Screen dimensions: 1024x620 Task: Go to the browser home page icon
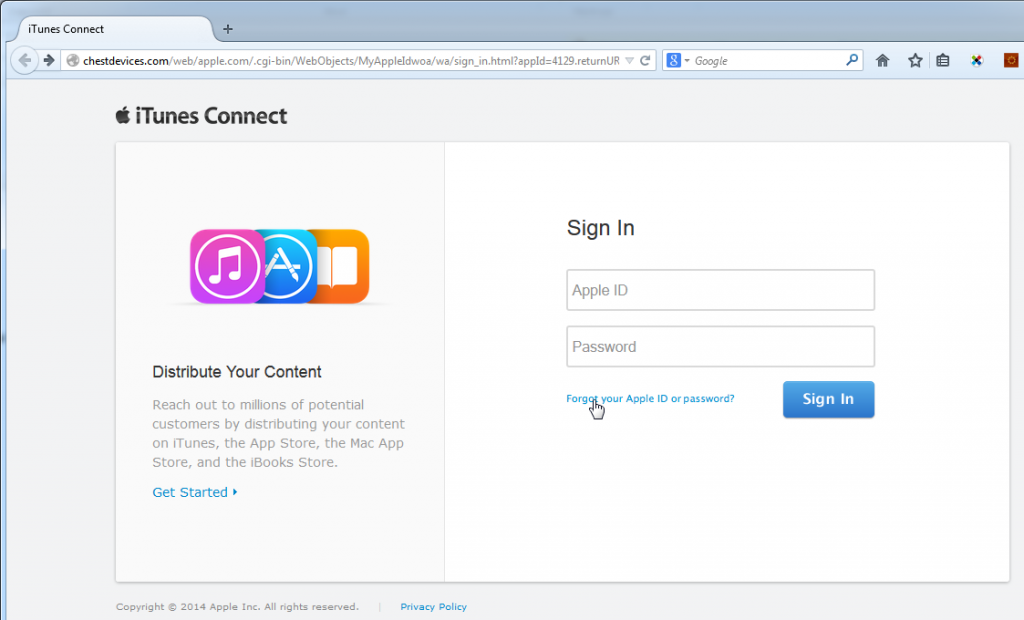(x=882, y=61)
